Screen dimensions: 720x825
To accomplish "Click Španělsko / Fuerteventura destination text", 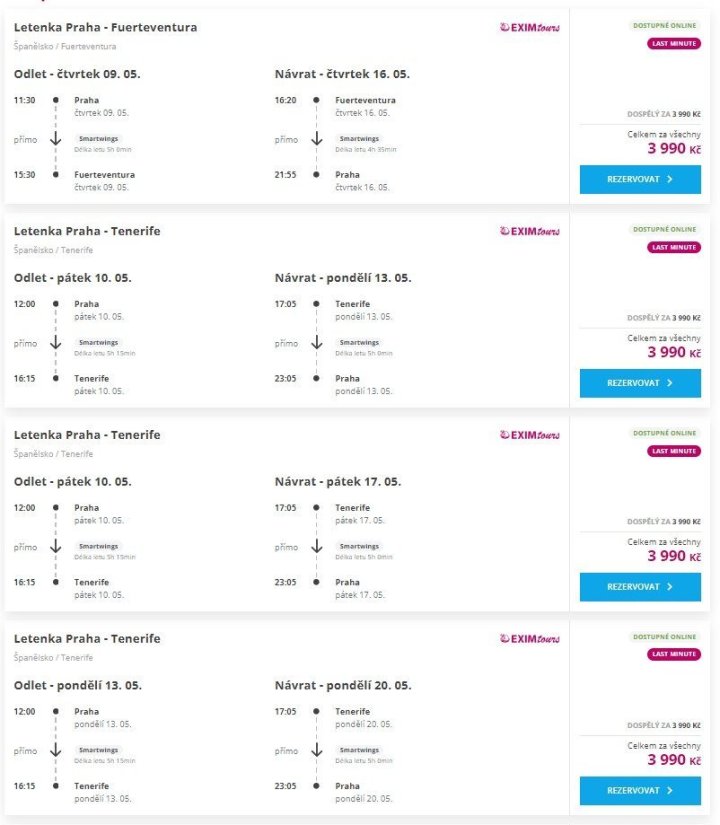I will point(65,46).
